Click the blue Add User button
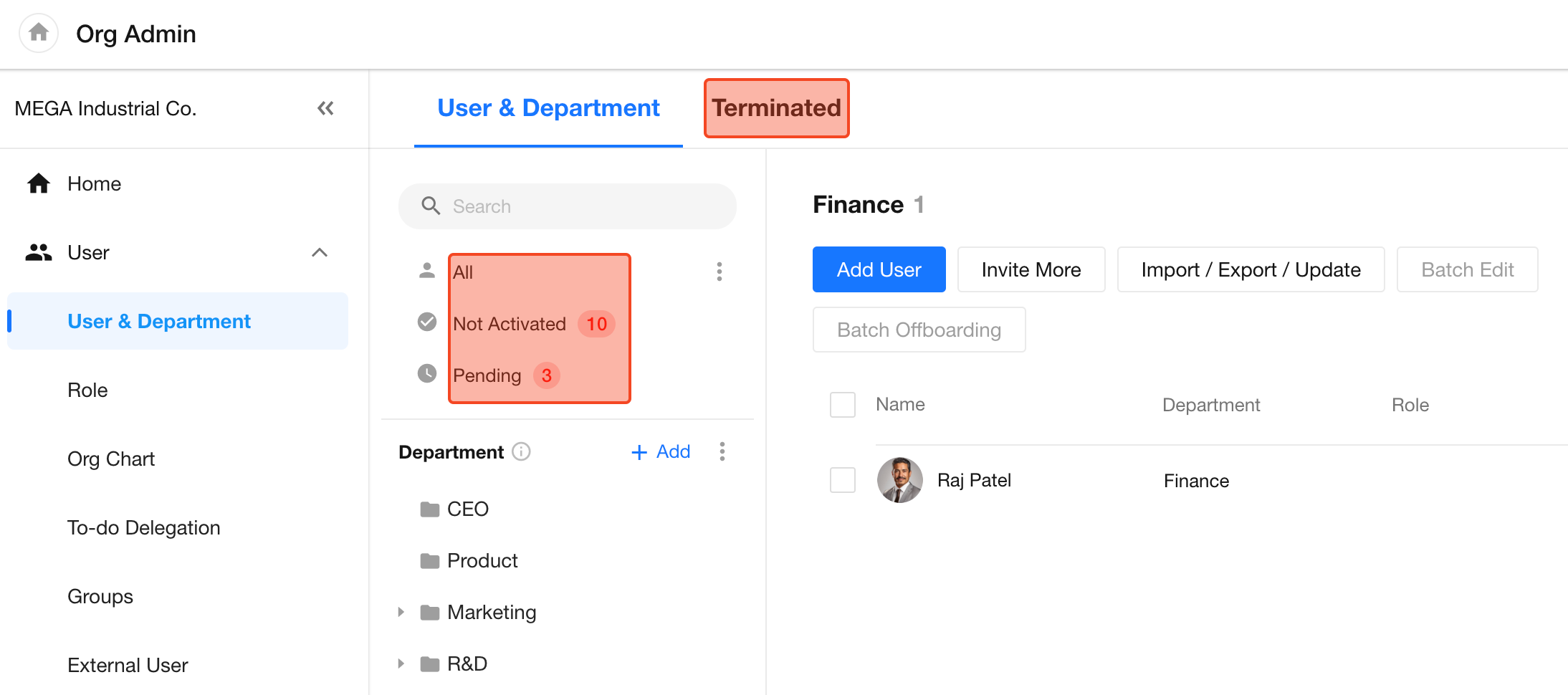The height and width of the screenshot is (695, 1568). pyautogui.click(x=879, y=269)
